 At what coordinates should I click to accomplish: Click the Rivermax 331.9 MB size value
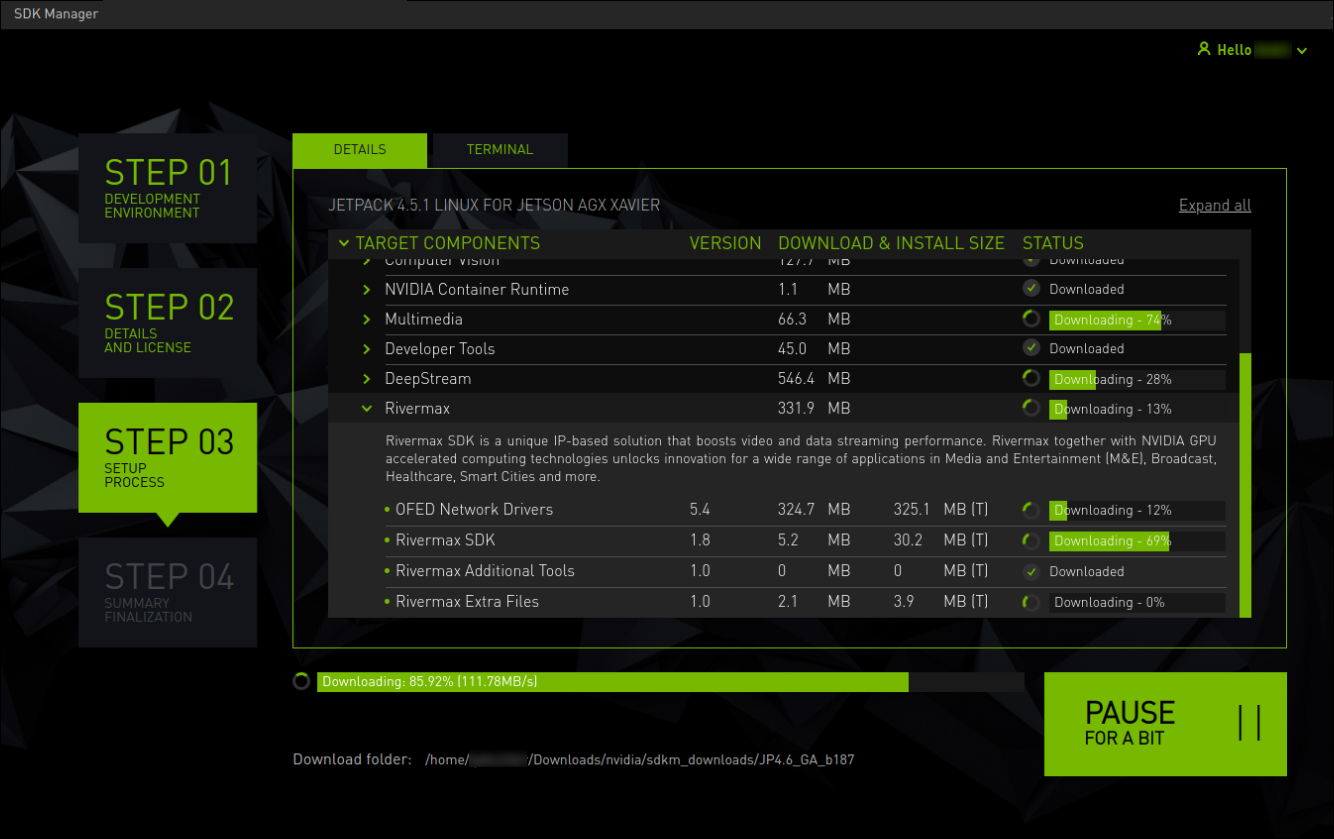(x=814, y=409)
